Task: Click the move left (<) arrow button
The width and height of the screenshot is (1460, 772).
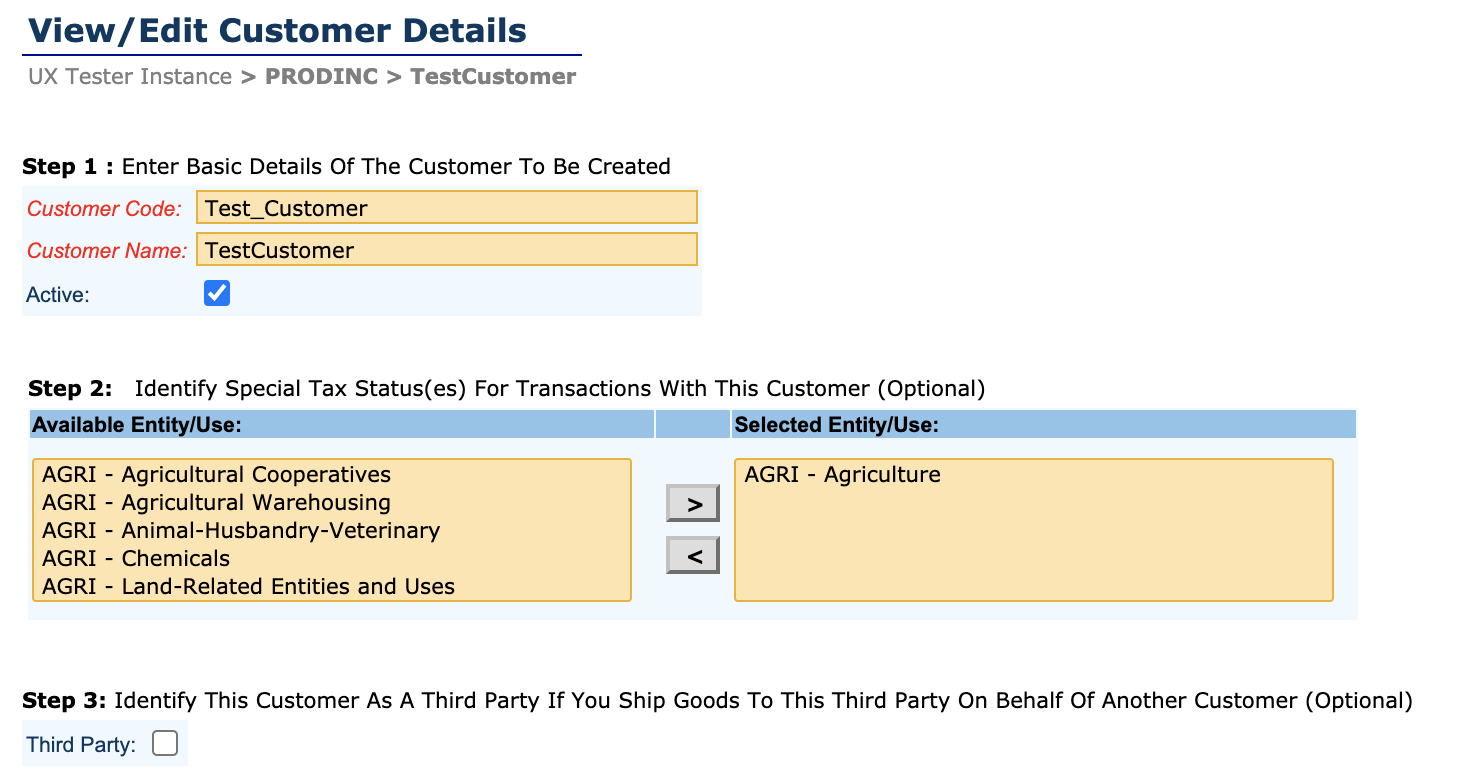Action: click(693, 555)
